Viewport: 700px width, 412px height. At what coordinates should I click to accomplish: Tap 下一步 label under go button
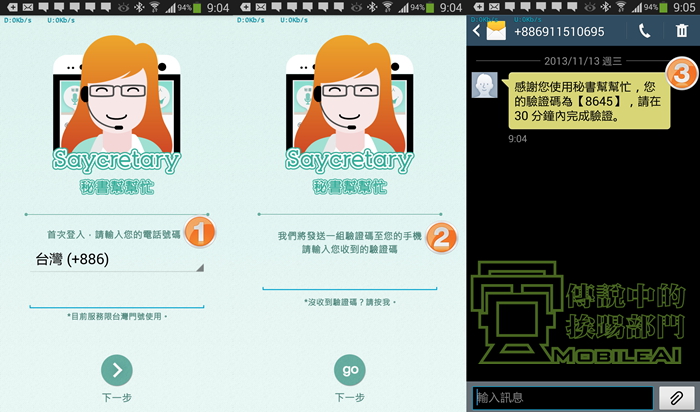(350, 397)
